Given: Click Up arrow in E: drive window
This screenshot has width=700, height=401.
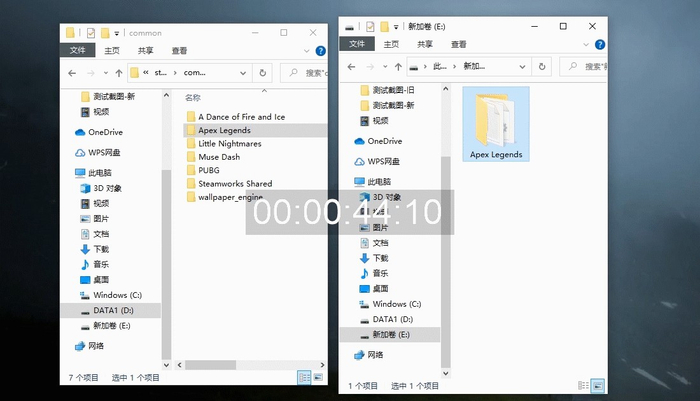Looking at the screenshot, I should point(398,67).
